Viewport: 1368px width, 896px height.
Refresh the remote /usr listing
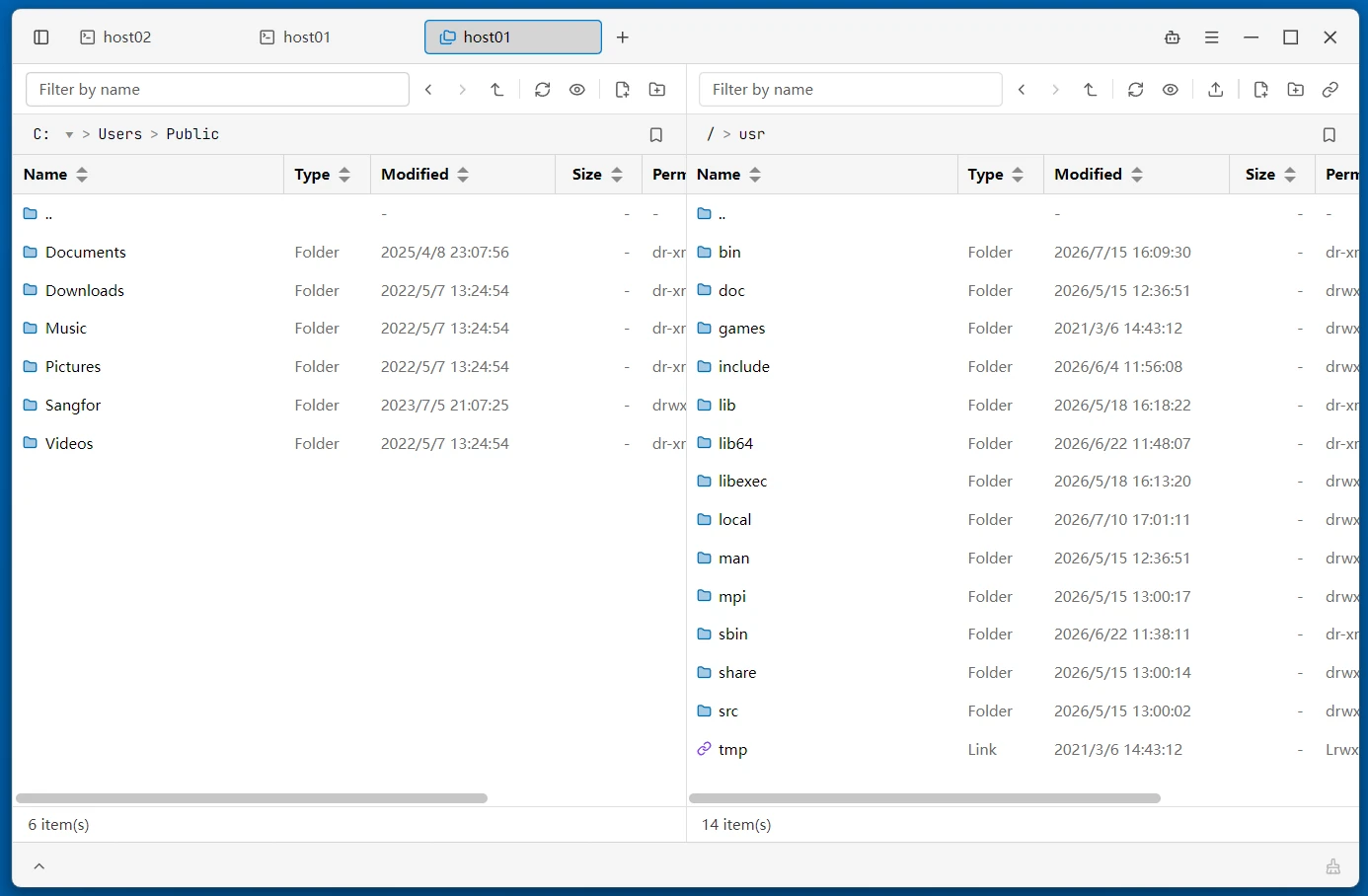point(1136,90)
